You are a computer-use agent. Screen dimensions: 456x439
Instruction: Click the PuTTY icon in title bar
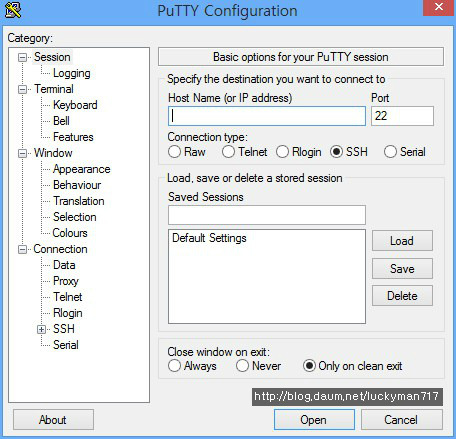tap(13, 10)
